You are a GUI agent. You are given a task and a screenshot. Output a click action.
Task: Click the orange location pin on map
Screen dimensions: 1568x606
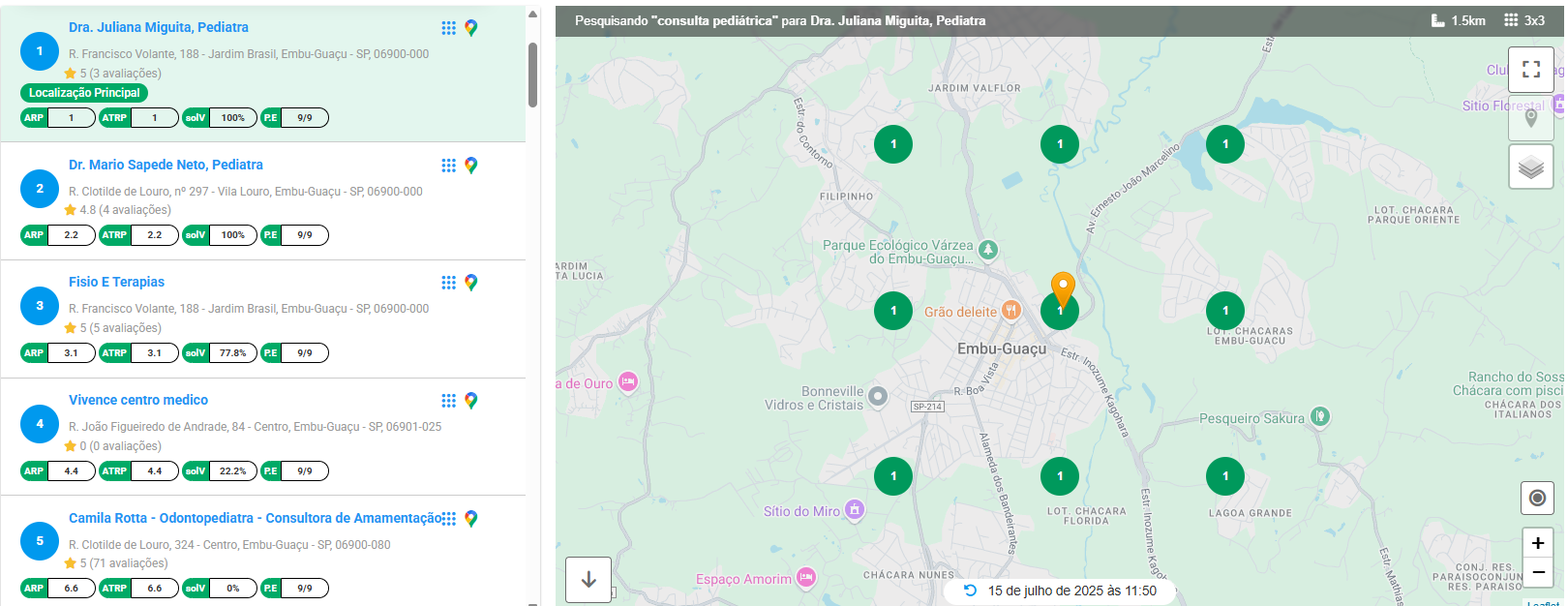coord(1063,288)
